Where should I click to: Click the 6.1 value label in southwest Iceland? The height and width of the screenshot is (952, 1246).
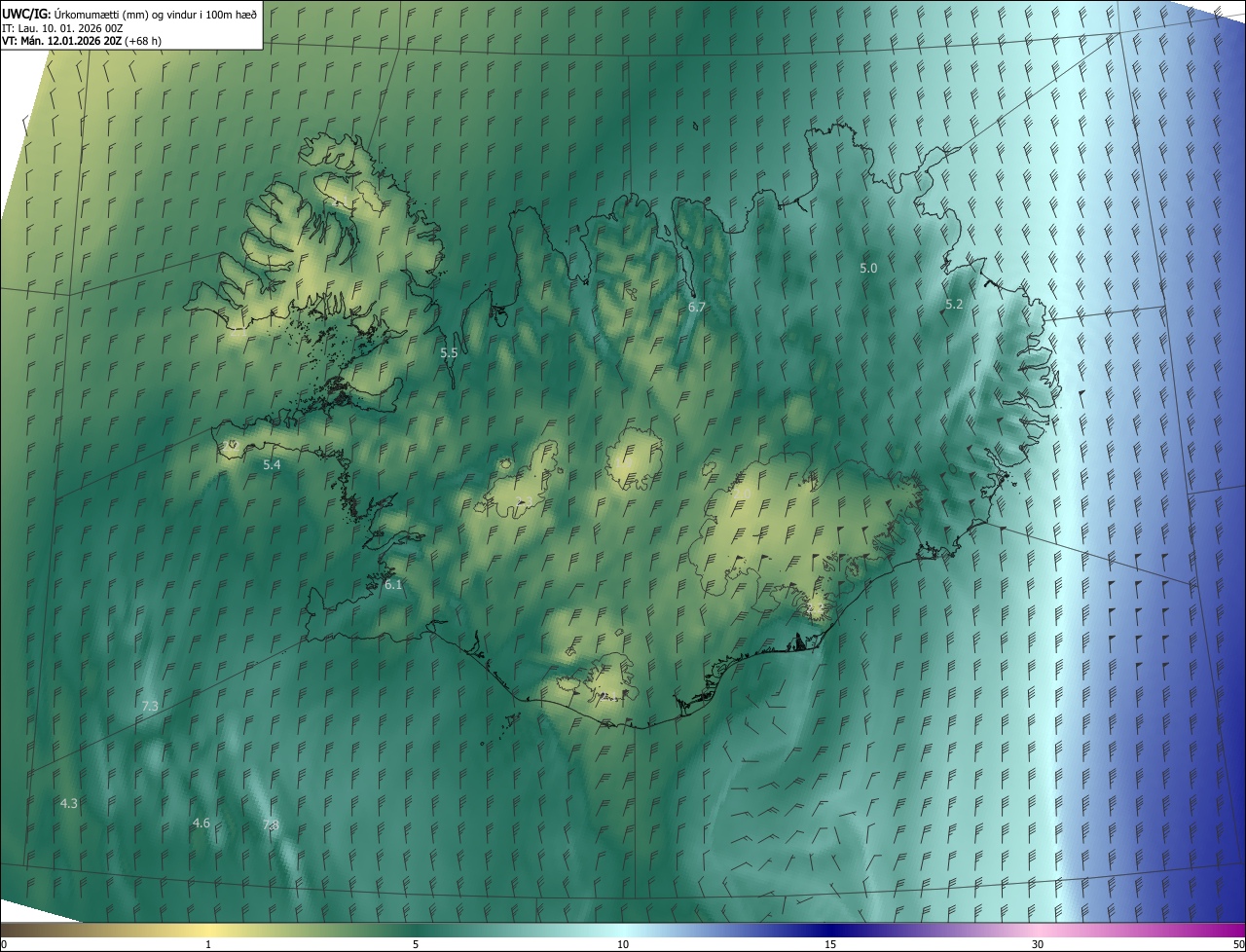[393, 585]
